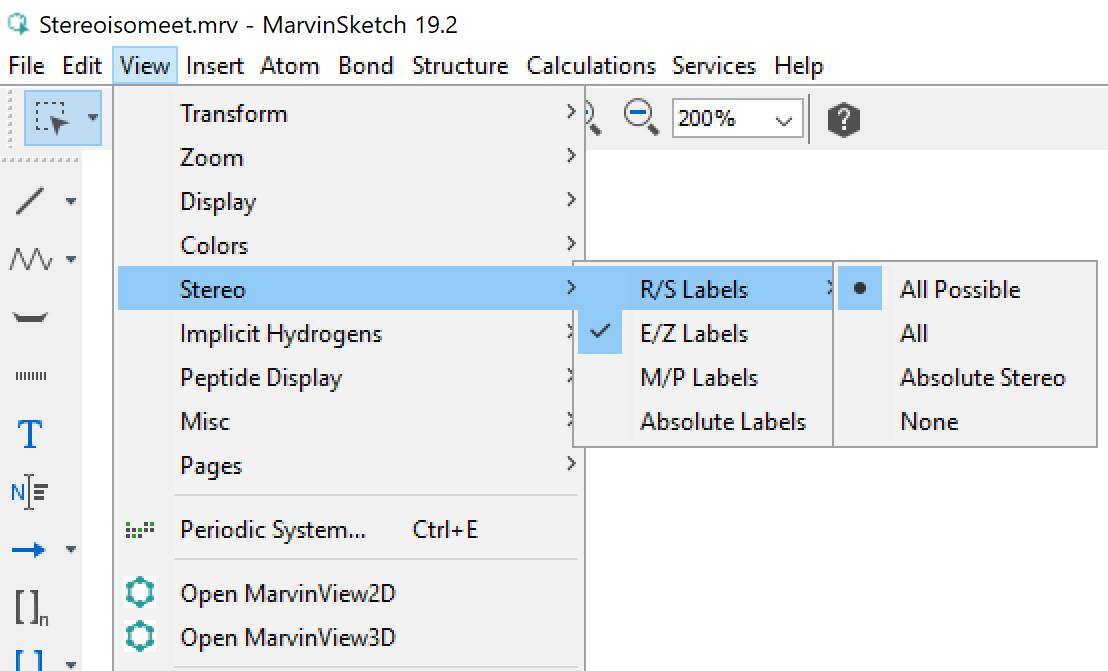Expand the selection tool dropdown arrow
1108x671 pixels.
click(x=92, y=118)
